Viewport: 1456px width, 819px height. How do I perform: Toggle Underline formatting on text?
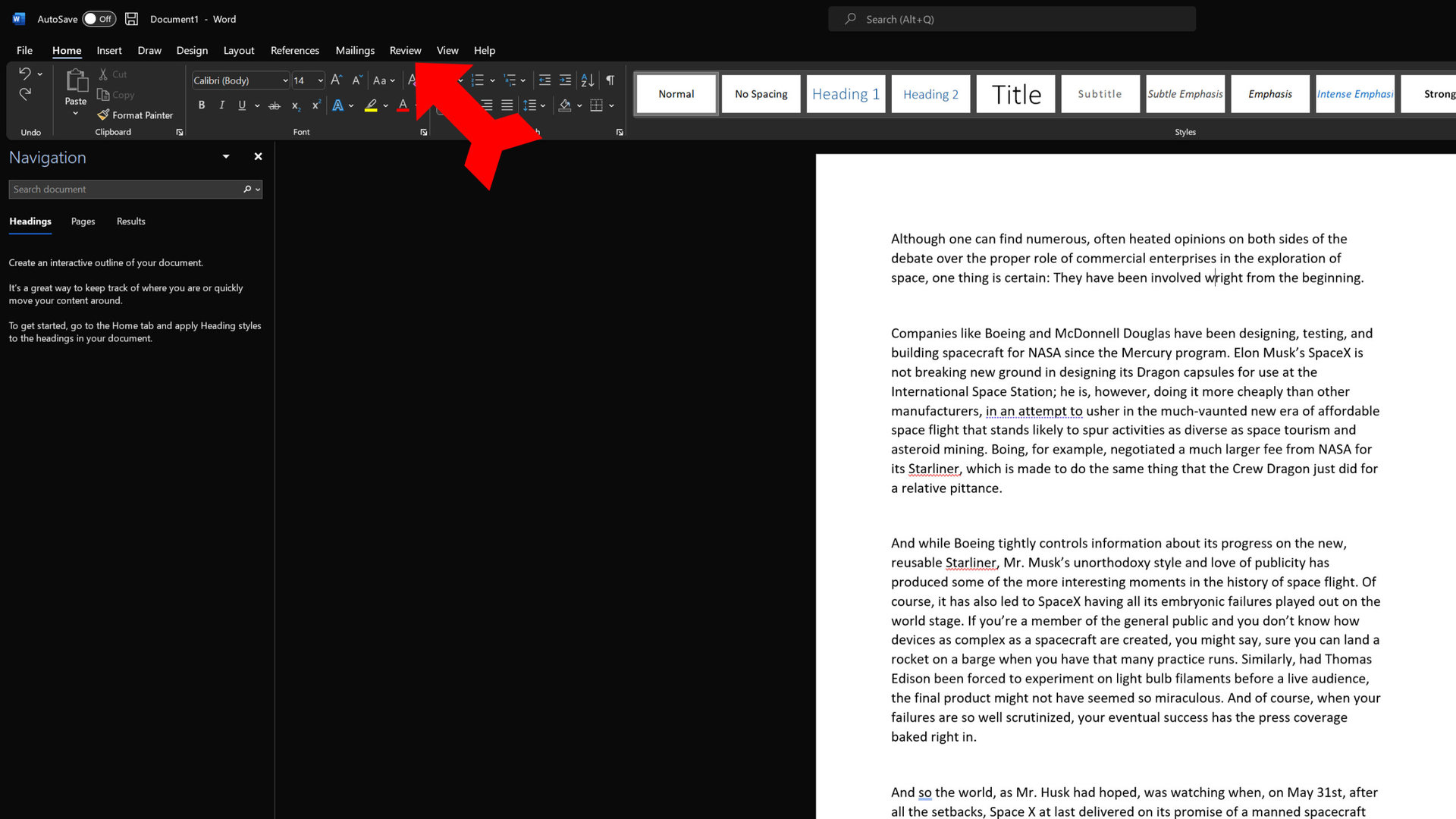241,105
